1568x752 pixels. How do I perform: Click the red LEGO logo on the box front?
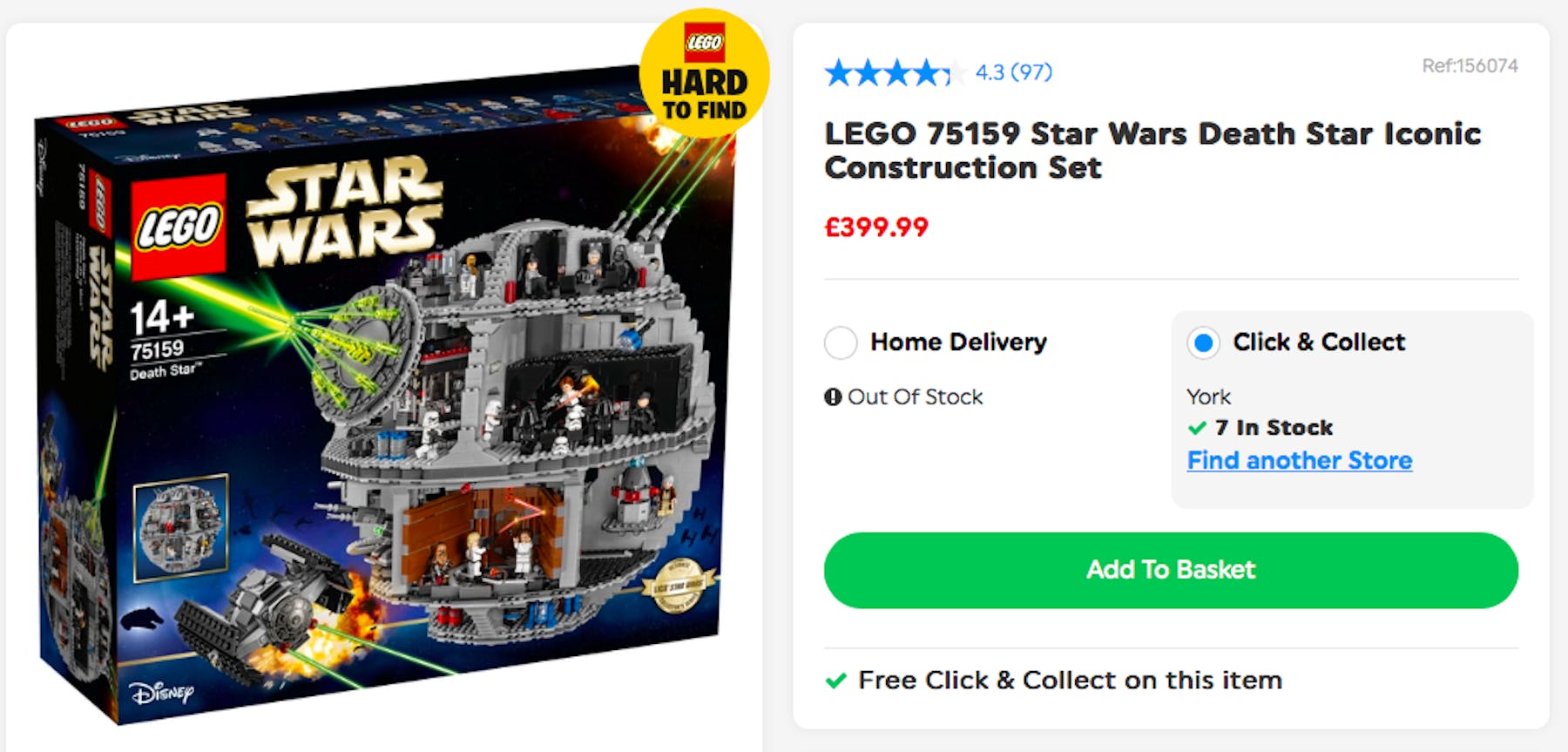[x=179, y=225]
